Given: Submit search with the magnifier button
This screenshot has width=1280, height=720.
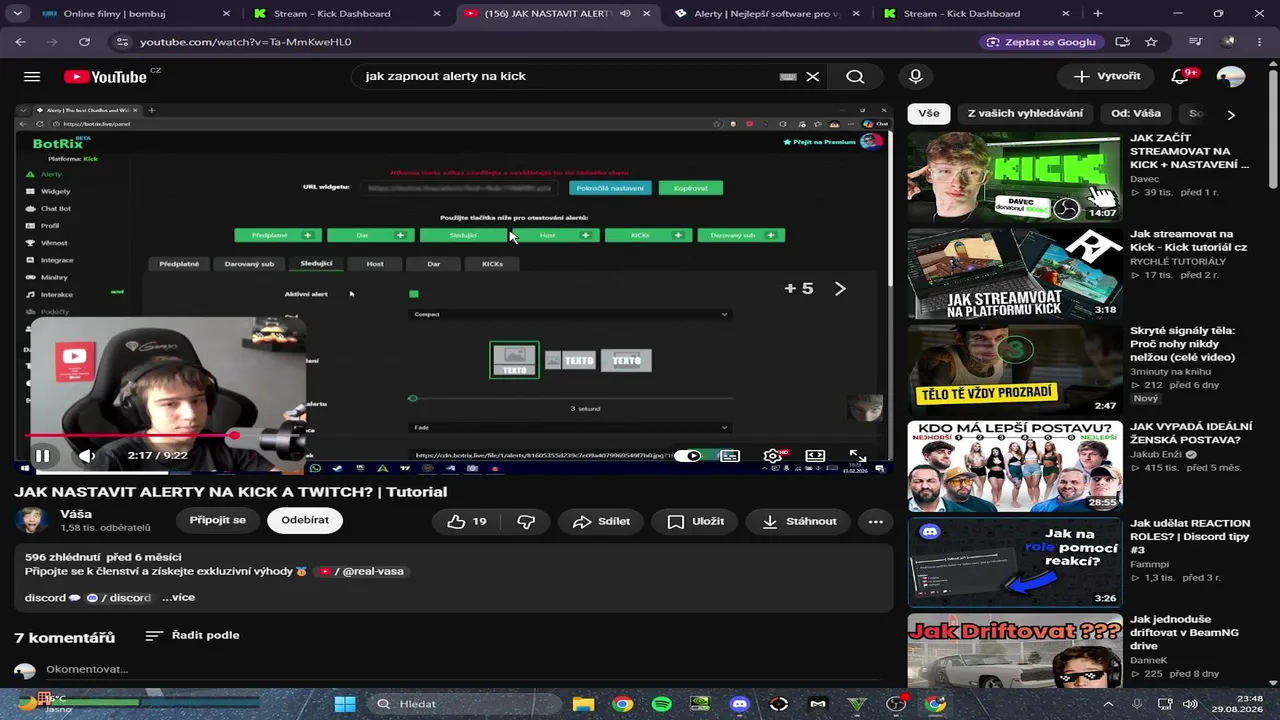Looking at the screenshot, I should pyautogui.click(x=855, y=77).
